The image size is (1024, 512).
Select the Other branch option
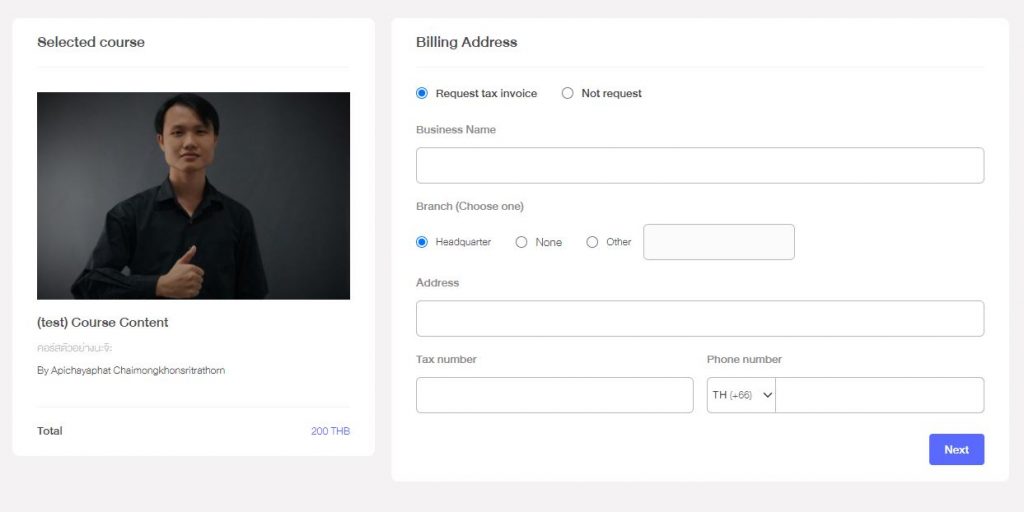(592, 242)
